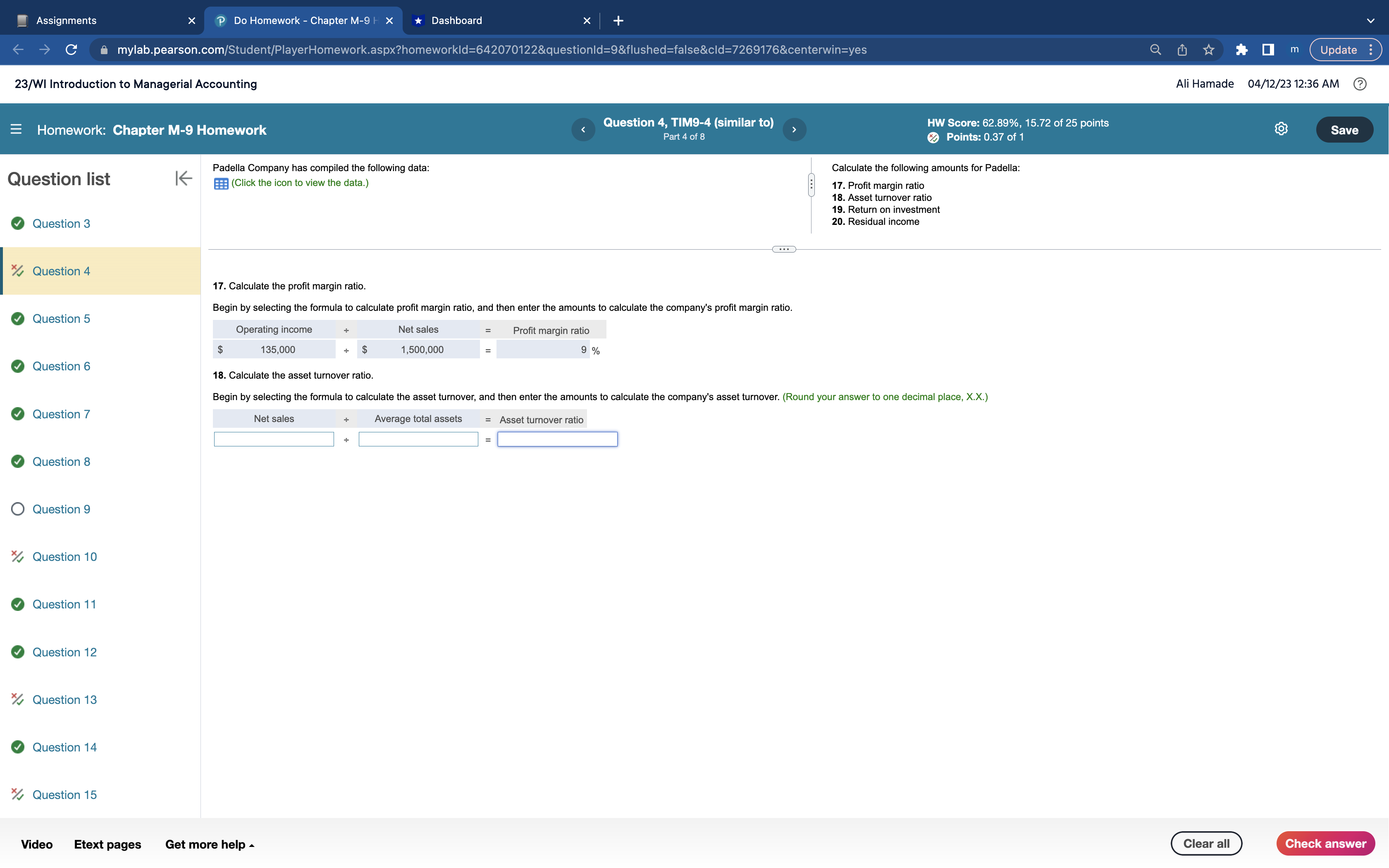Screen dimensions: 1389x868
Task: Click the Clear all button
Action: [x=1206, y=843]
